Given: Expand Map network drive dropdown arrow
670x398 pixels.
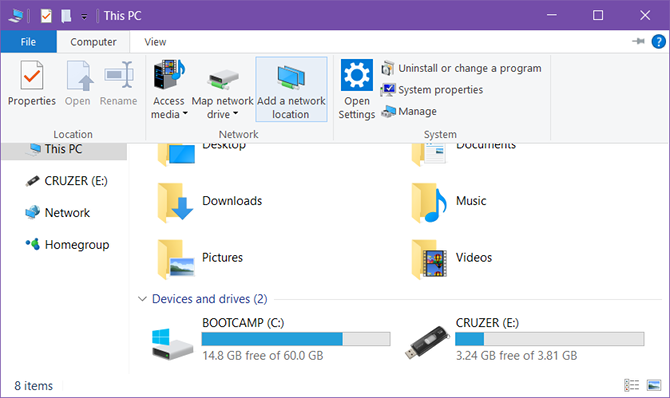Looking at the screenshot, I should click(235, 114).
